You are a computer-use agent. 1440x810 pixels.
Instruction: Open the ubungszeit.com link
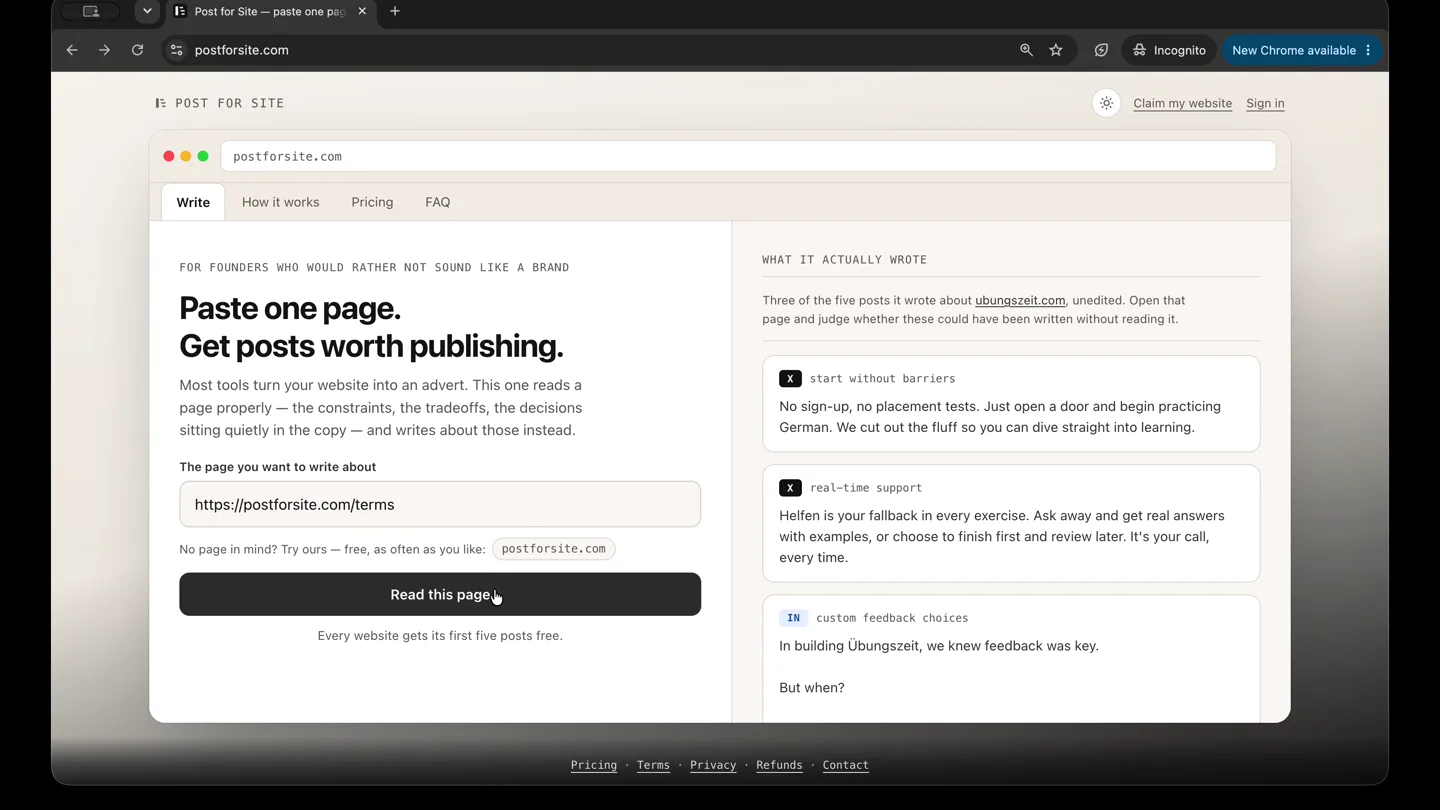1020,300
